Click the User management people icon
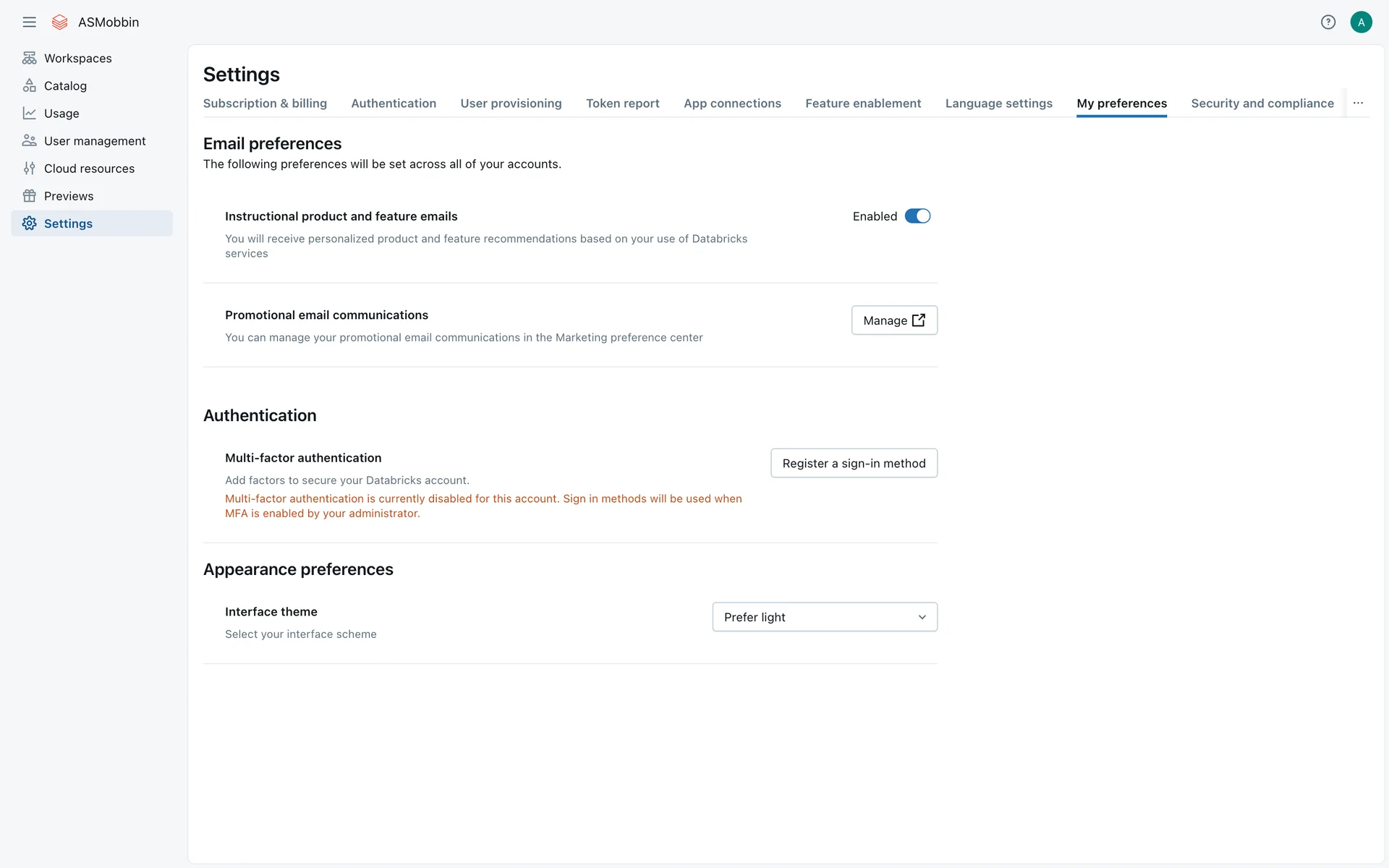 pyautogui.click(x=29, y=140)
